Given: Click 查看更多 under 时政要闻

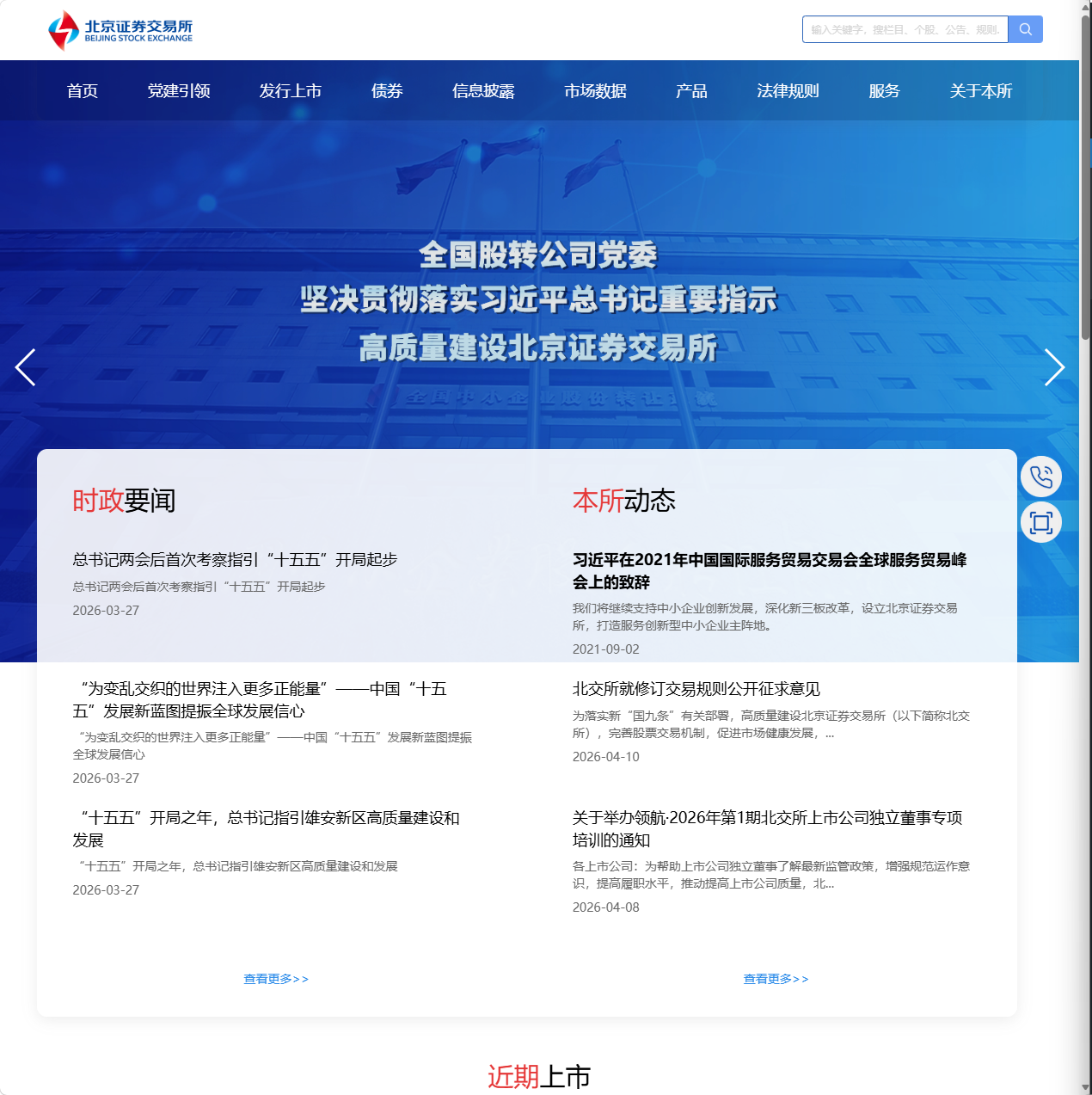Looking at the screenshot, I should click(x=275, y=978).
